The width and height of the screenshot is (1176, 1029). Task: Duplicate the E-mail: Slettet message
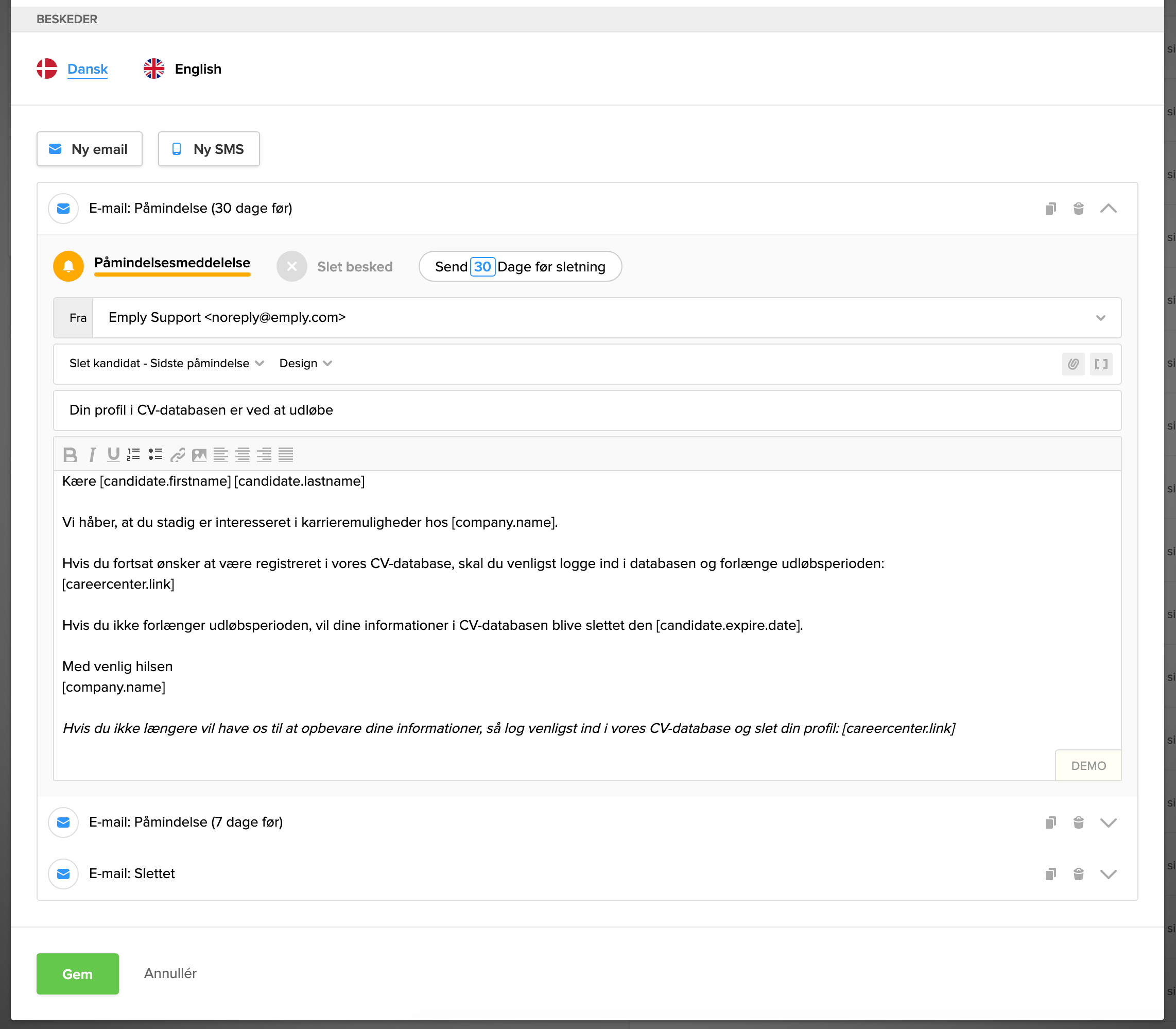point(1050,874)
